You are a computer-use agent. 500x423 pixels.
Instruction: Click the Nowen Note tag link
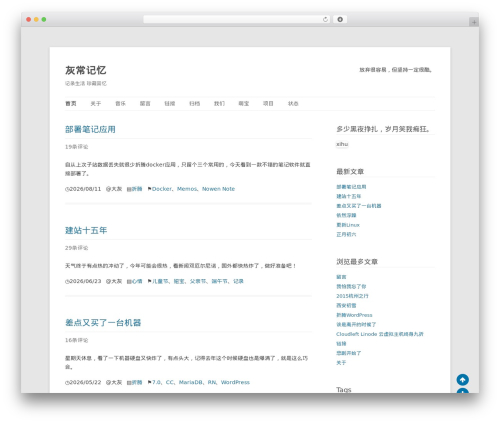[x=218, y=189]
